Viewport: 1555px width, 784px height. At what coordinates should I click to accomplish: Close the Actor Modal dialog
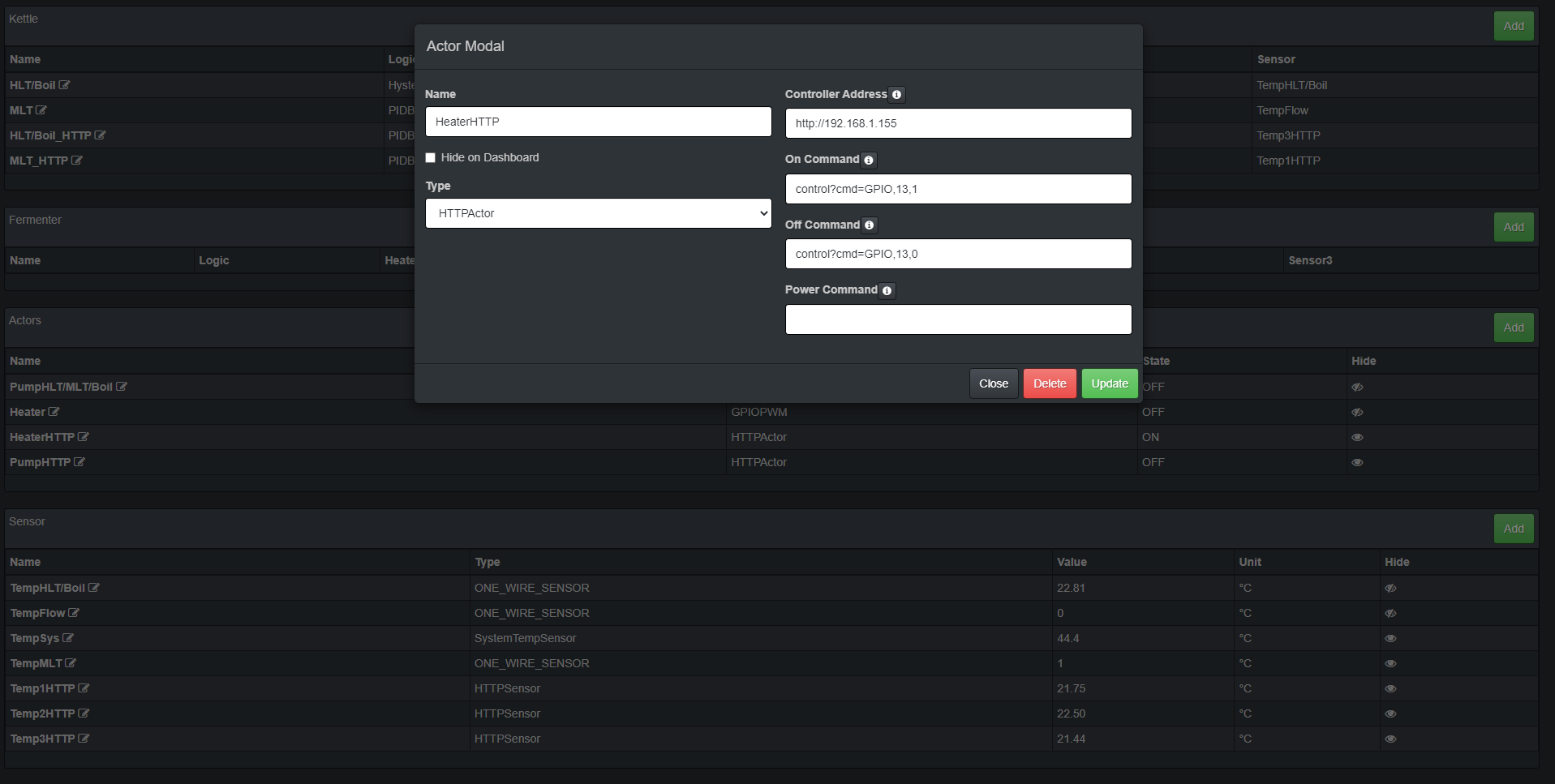[x=994, y=383]
